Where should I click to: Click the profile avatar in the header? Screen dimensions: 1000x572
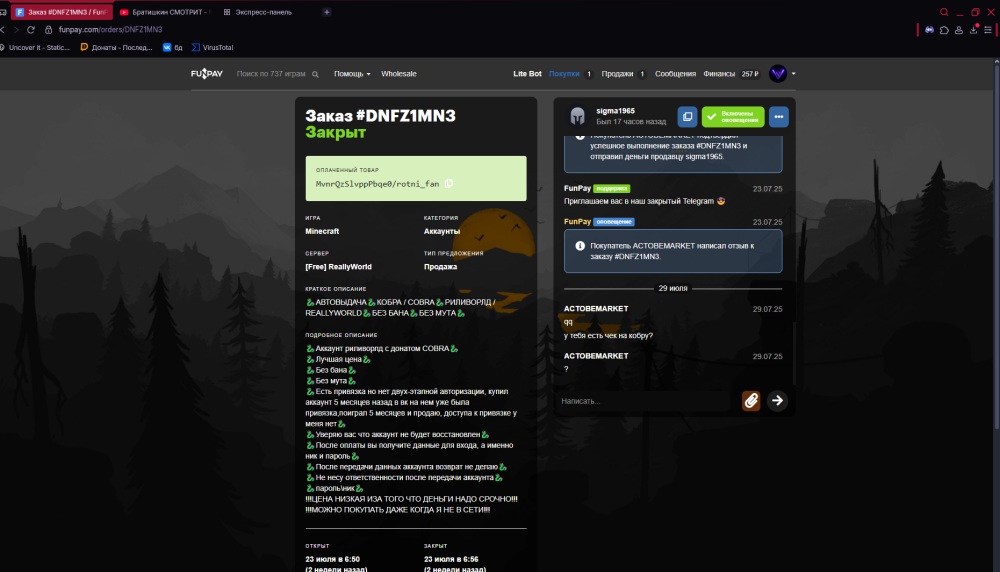click(x=777, y=74)
